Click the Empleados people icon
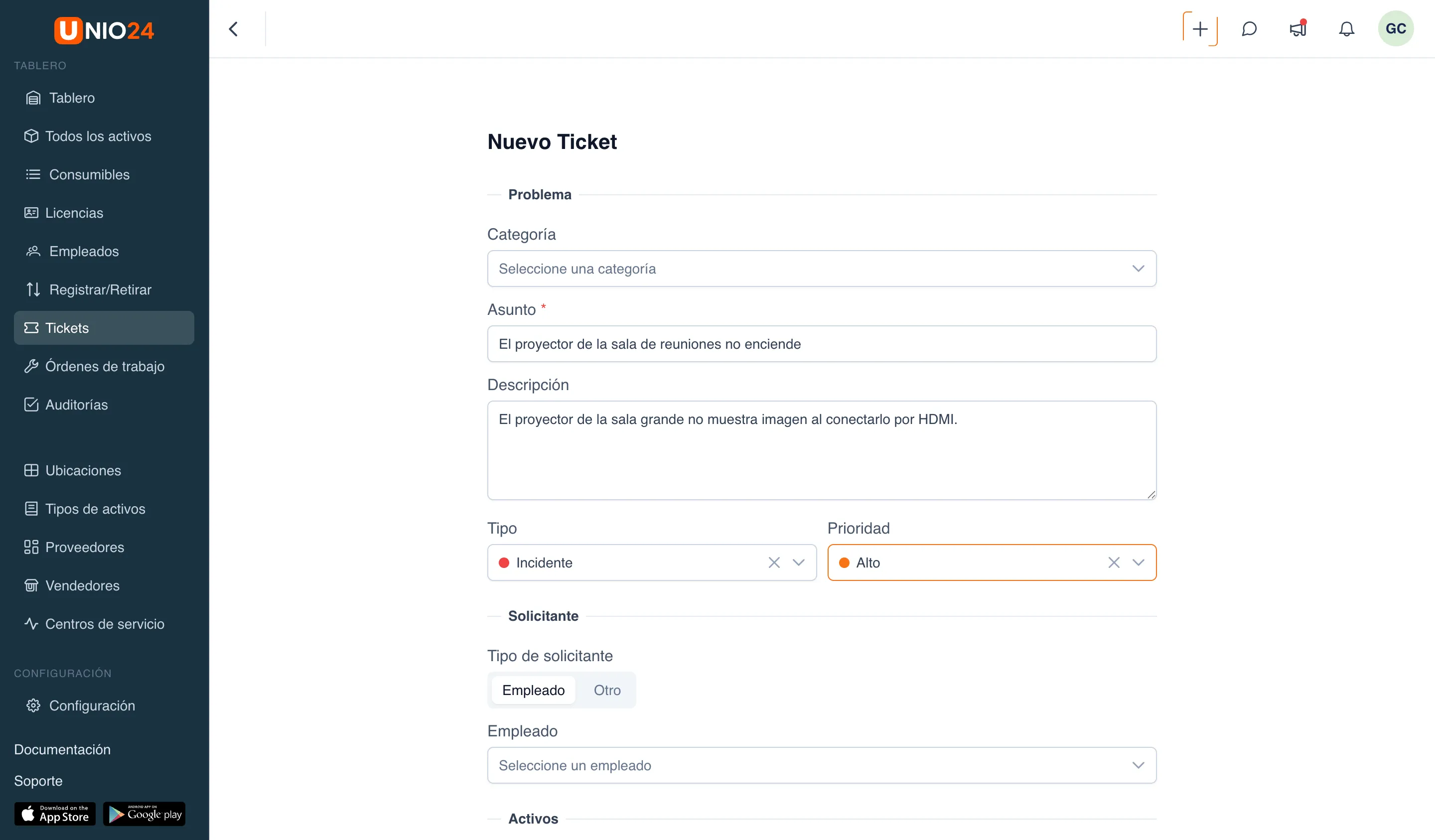1435x840 pixels. pyautogui.click(x=33, y=251)
